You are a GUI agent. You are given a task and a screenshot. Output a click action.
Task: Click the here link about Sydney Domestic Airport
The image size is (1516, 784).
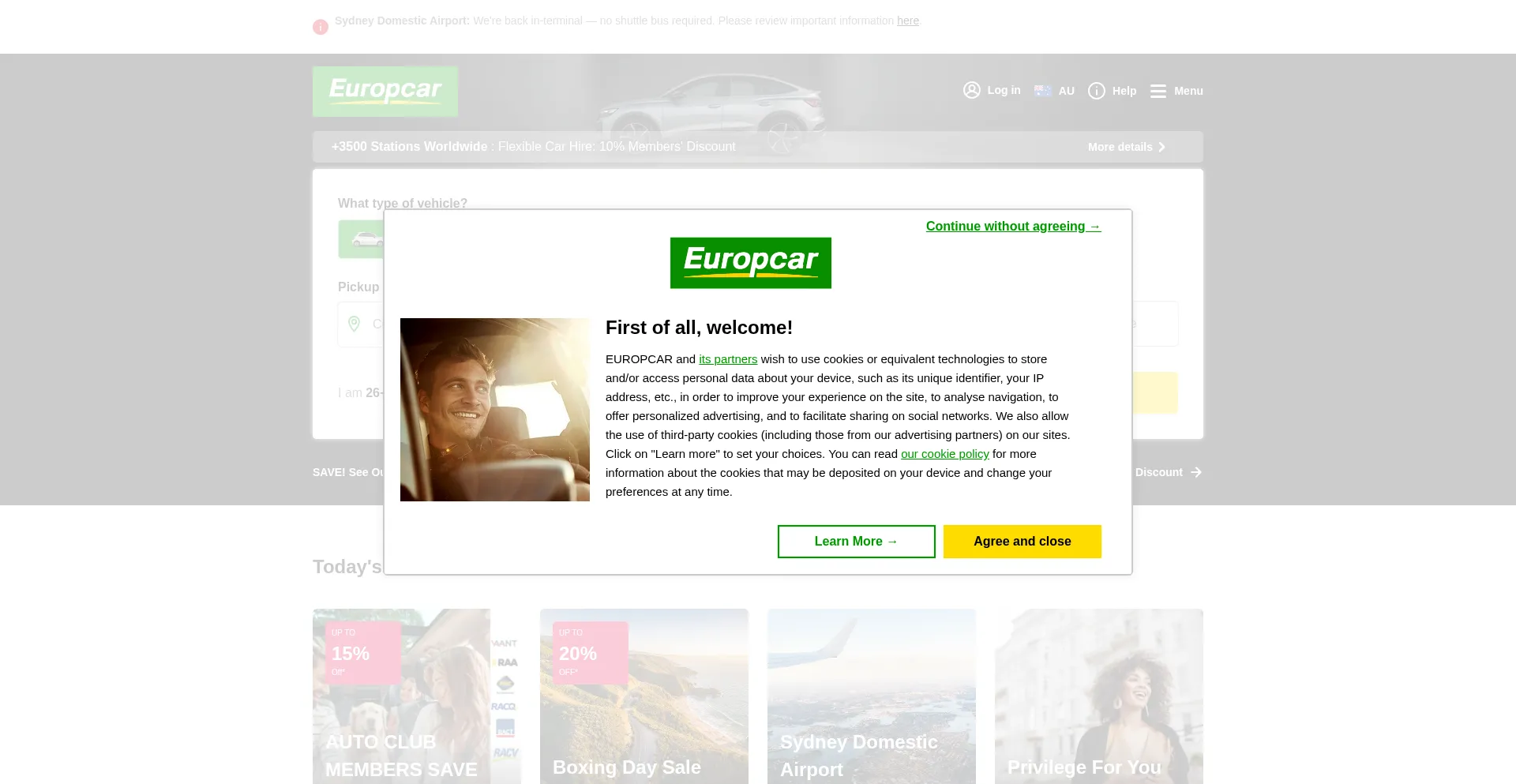(x=908, y=21)
